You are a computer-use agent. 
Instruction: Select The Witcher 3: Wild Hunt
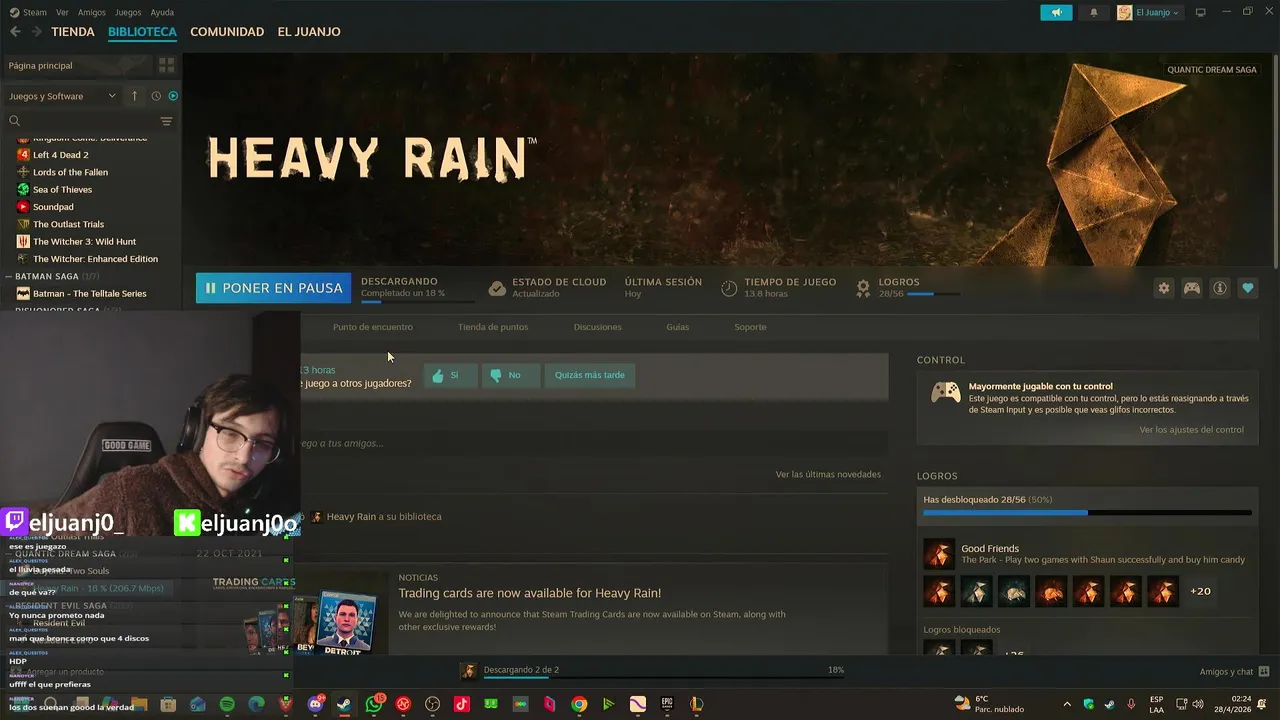pos(84,241)
